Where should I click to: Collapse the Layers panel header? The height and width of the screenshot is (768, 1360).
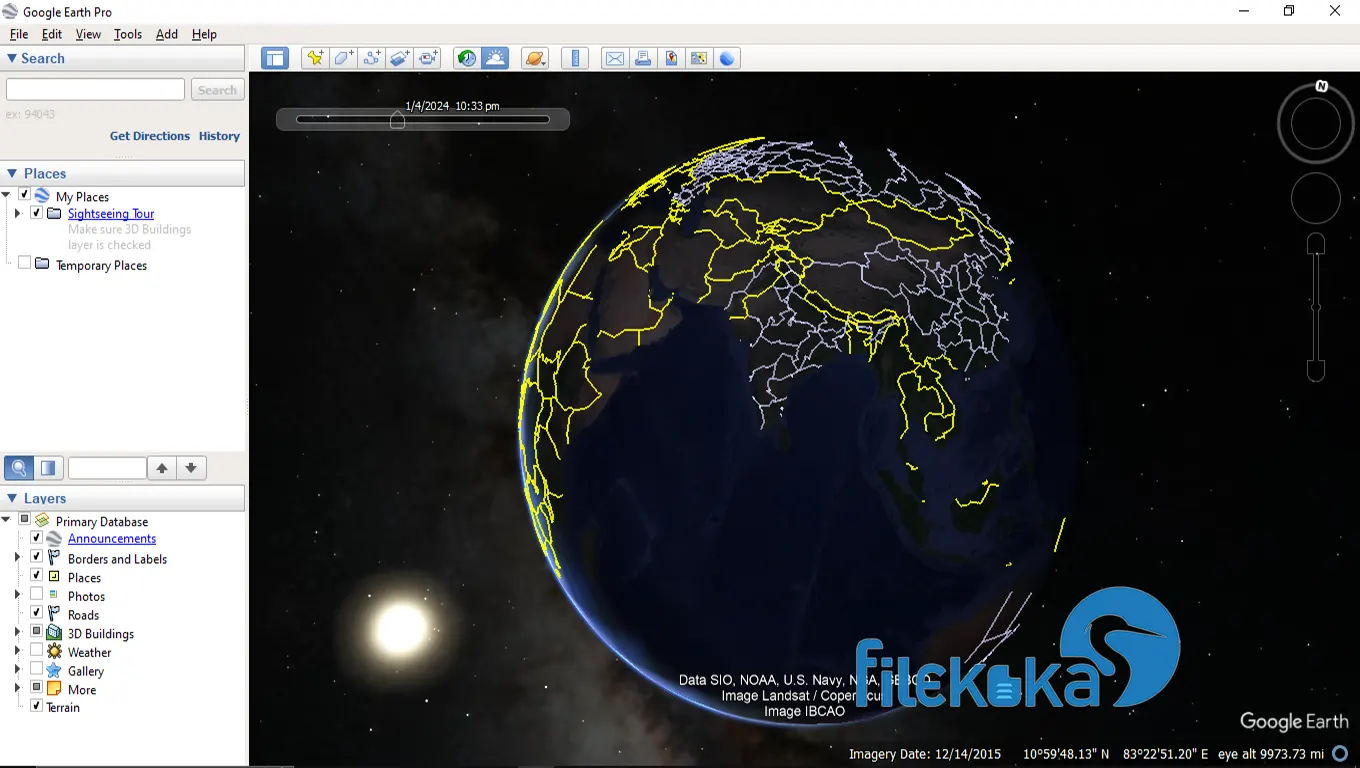pyautogui.click(x=122, y=498)
